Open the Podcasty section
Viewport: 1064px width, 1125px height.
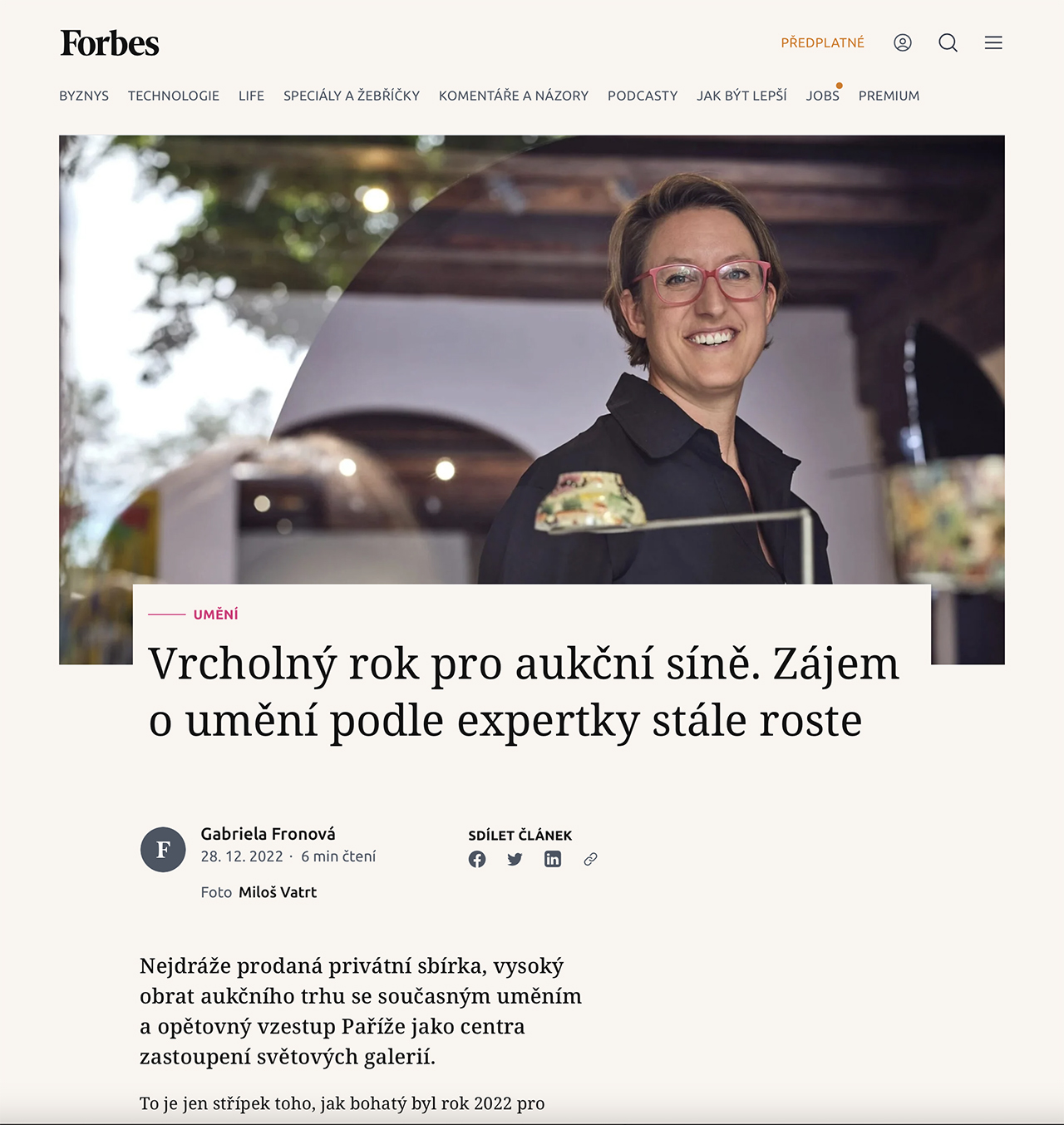pyautogui.click(x=643, y=96)
